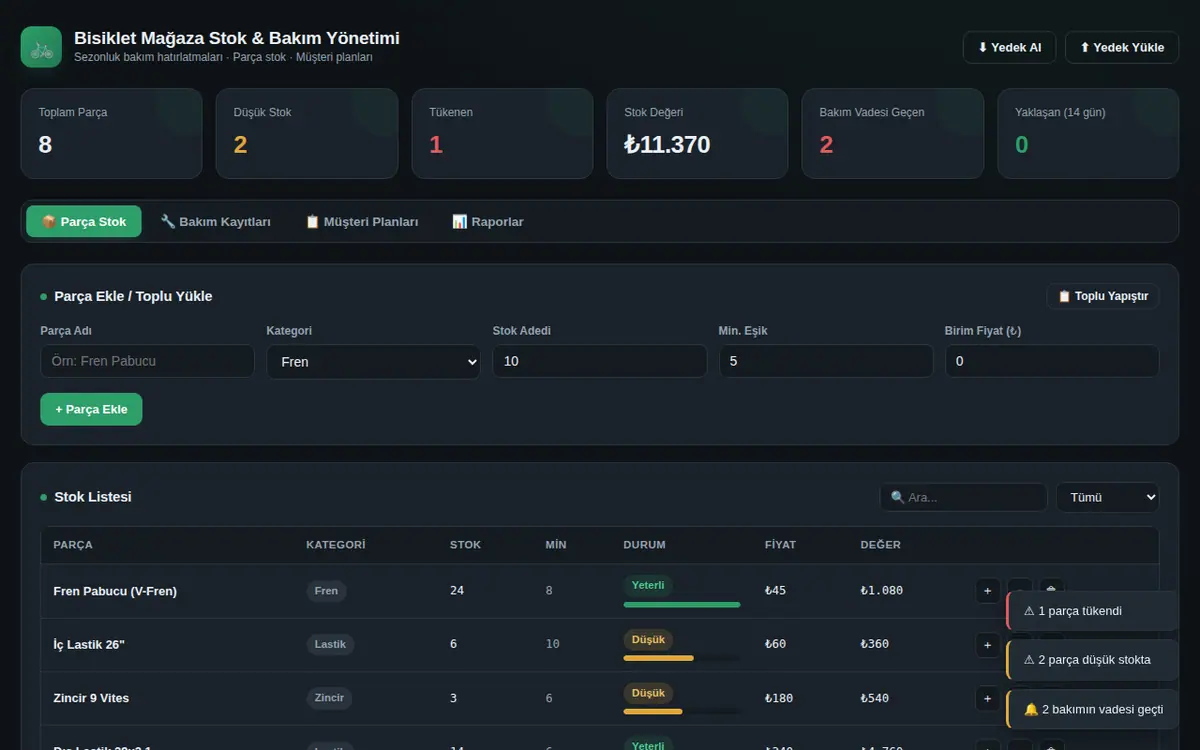This screenshot has height=750, width=1200.
Task: Click the FİYAT column header
Action: coord(780,545)
